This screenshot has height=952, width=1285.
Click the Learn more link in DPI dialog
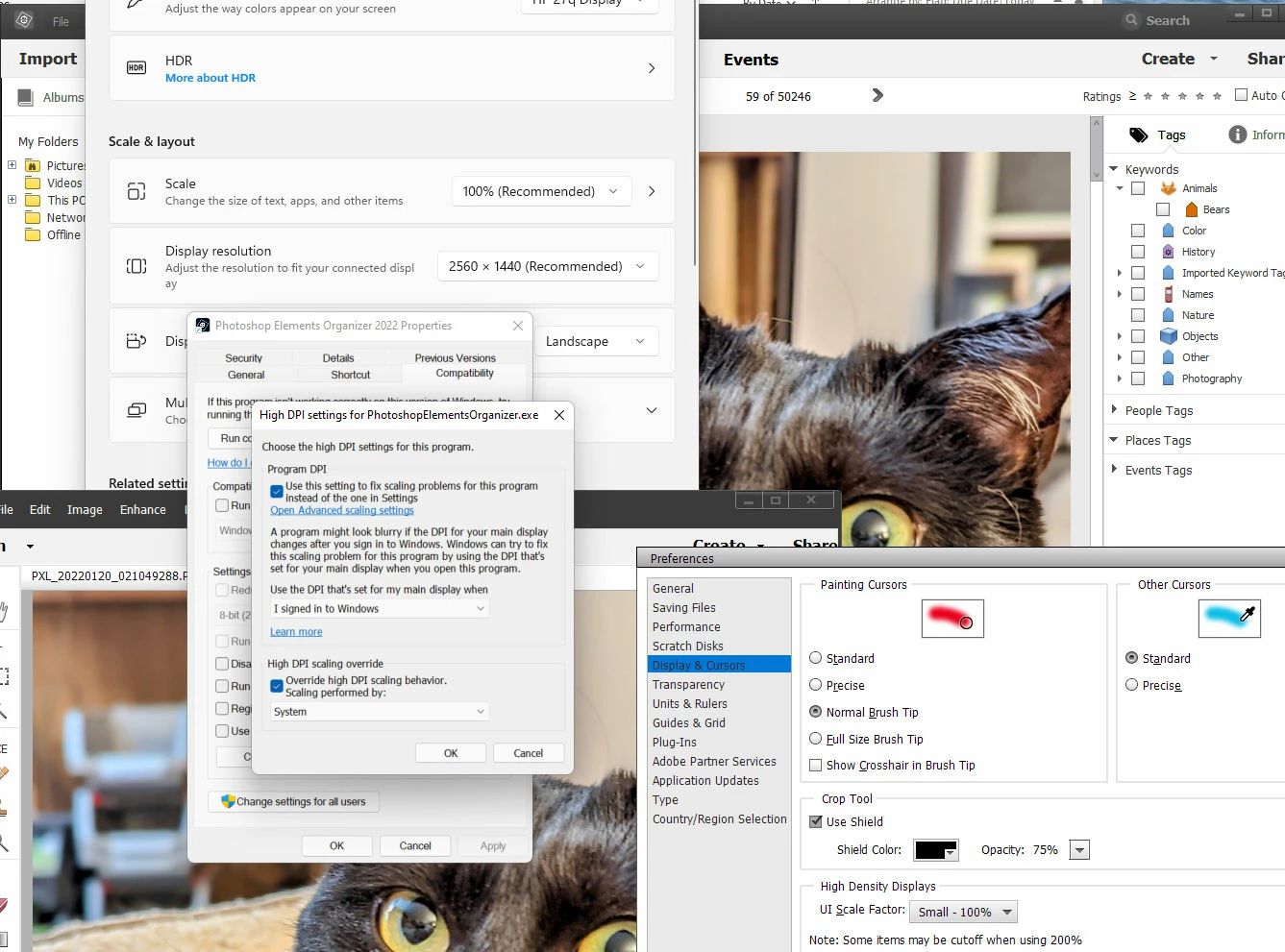[296, 632]
